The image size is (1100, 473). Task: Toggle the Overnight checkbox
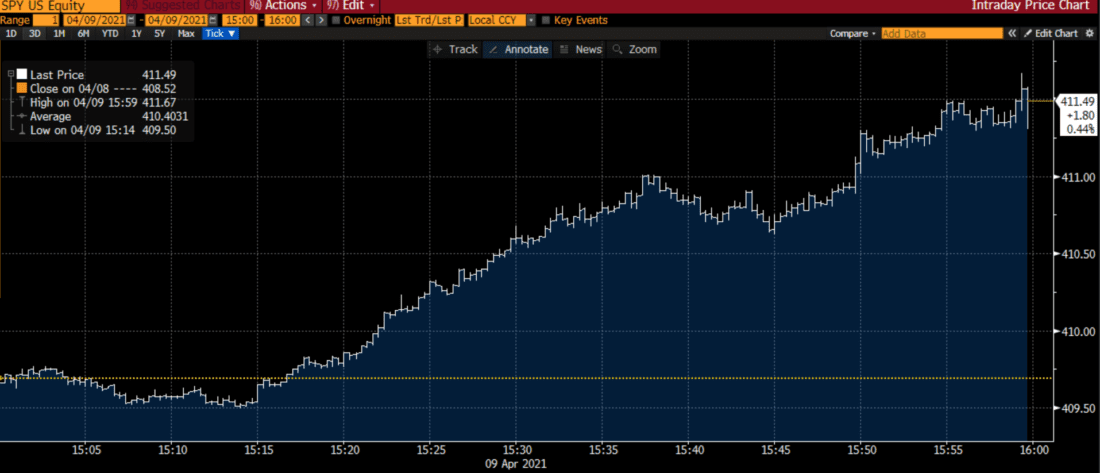point(336,20)
